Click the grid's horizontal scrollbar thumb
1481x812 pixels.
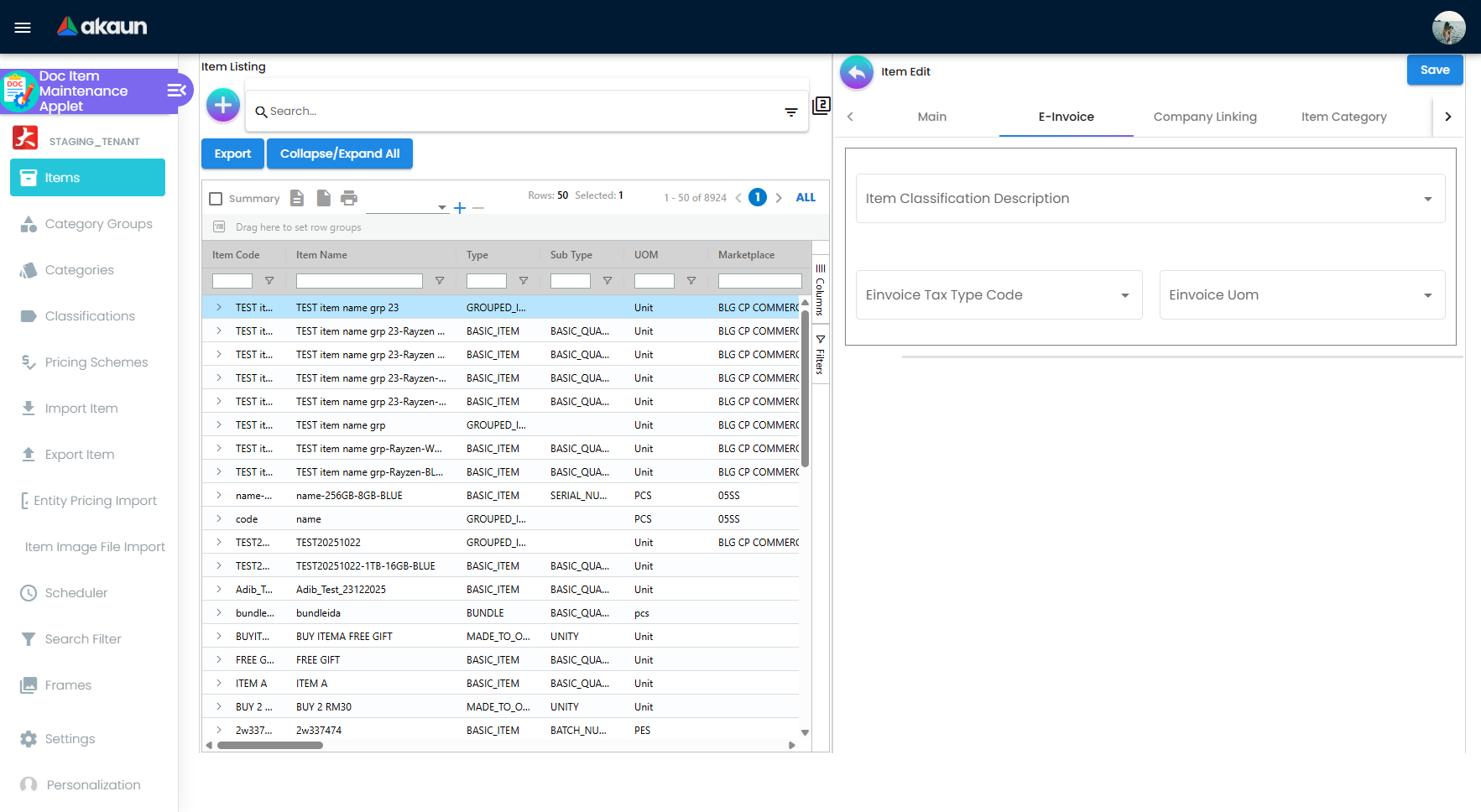(x=269, y=745)
